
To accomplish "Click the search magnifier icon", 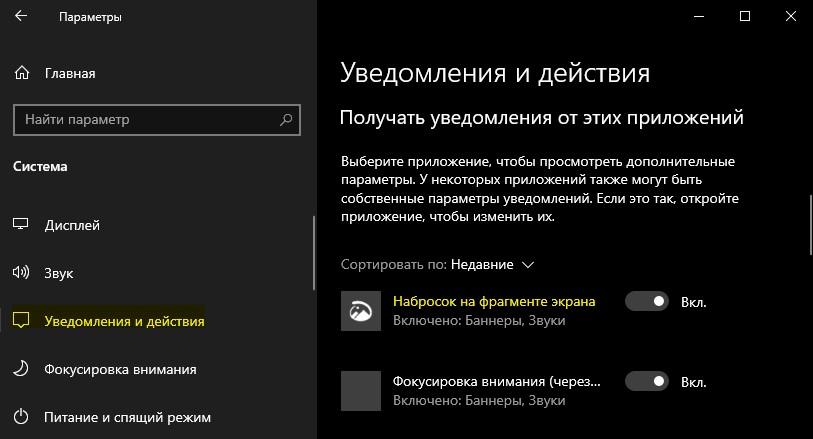I will [286, 120].
